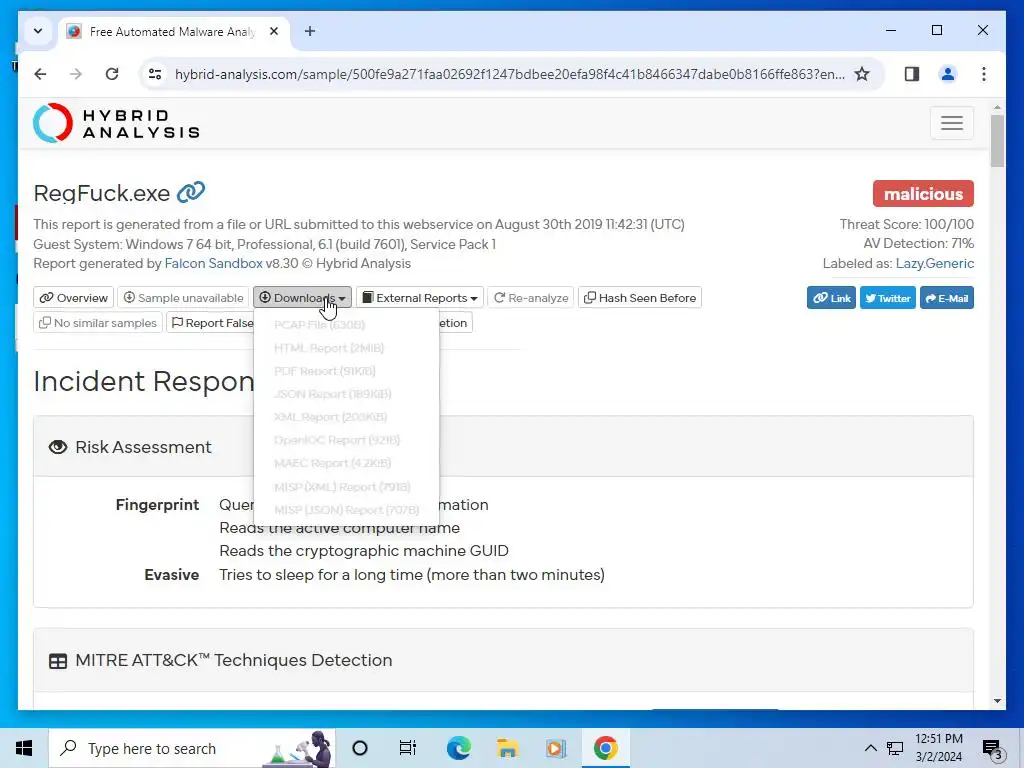Choose PDF Report download option
The width and height of the screenshot is (1024, 768).
[x=325, y=371]
